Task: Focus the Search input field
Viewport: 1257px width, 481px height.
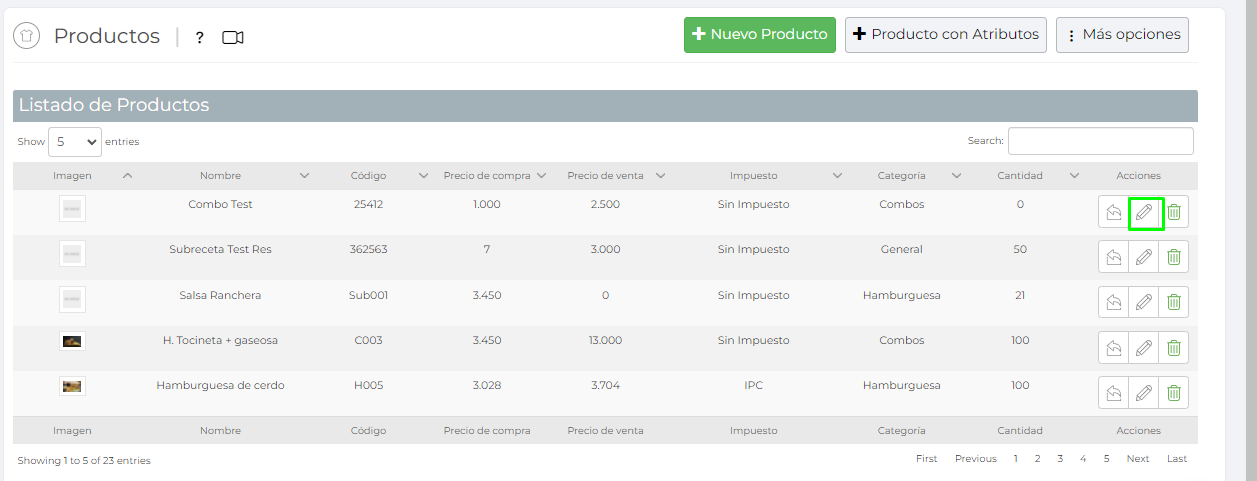Action: 1101,141
